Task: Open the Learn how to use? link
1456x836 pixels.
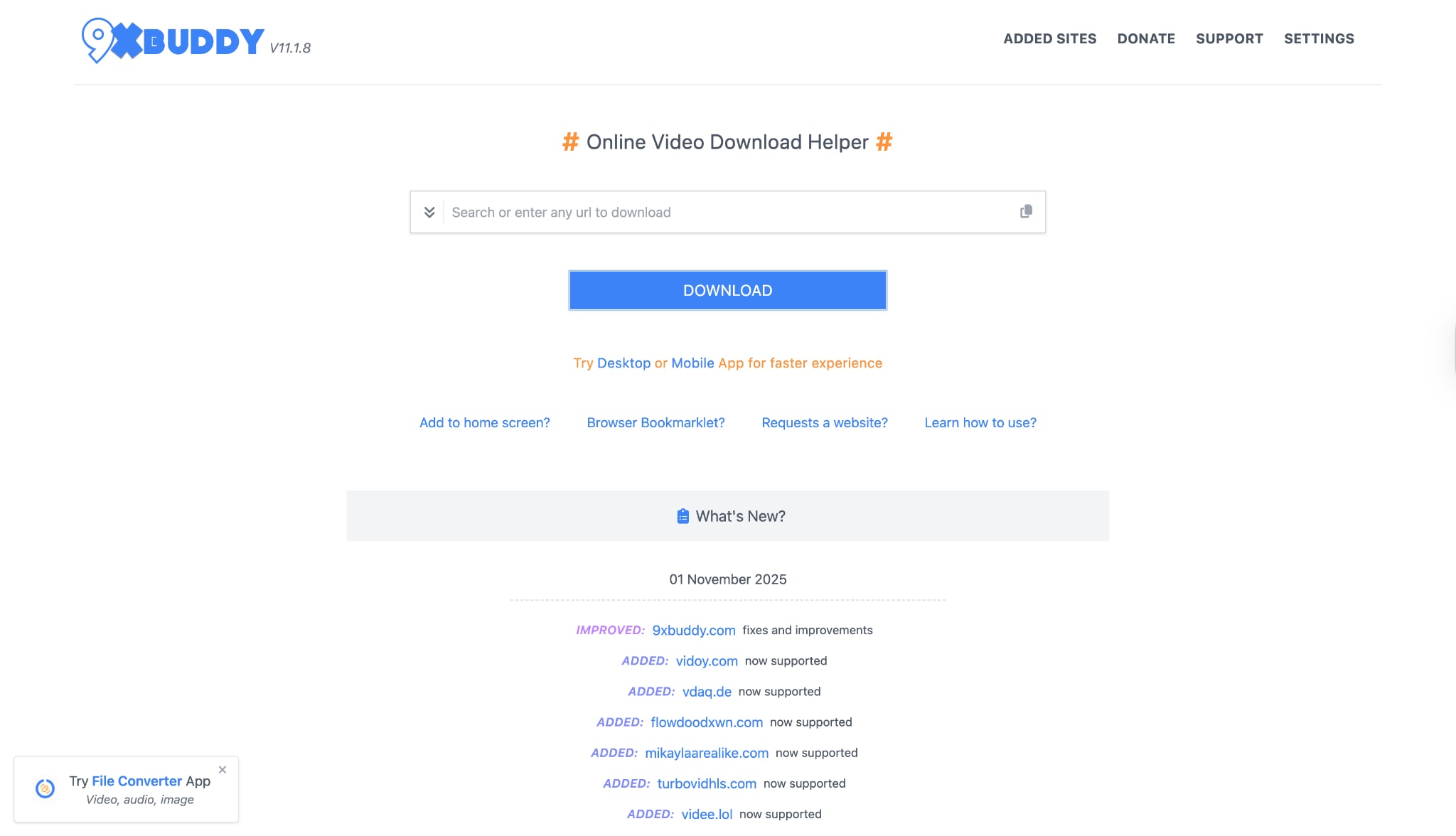Action: (980, 422)
